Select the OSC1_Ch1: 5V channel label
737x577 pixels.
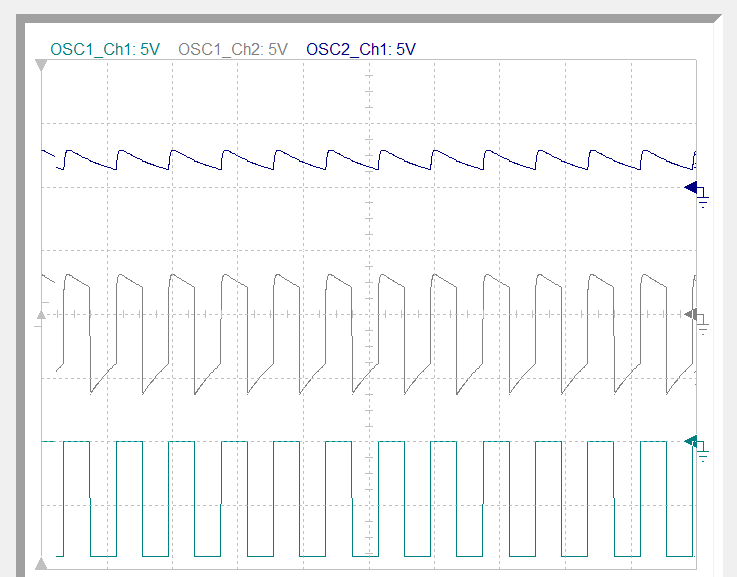pyautogui.click(x=105, y=49)
